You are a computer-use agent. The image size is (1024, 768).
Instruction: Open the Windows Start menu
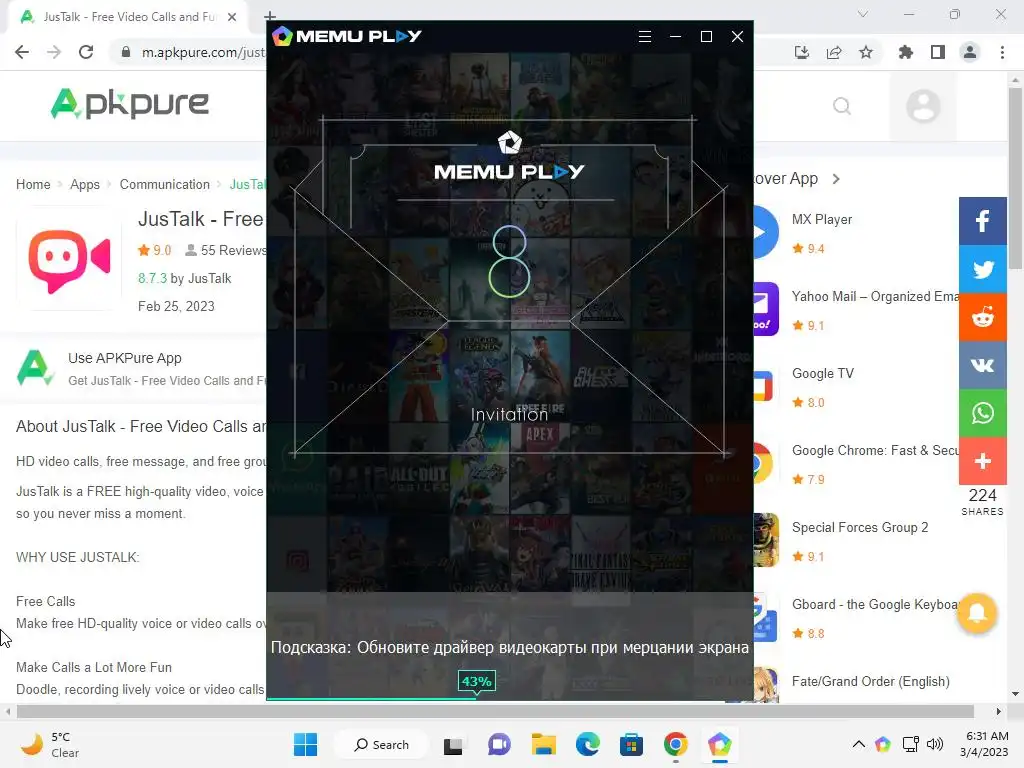click(306, 744)
